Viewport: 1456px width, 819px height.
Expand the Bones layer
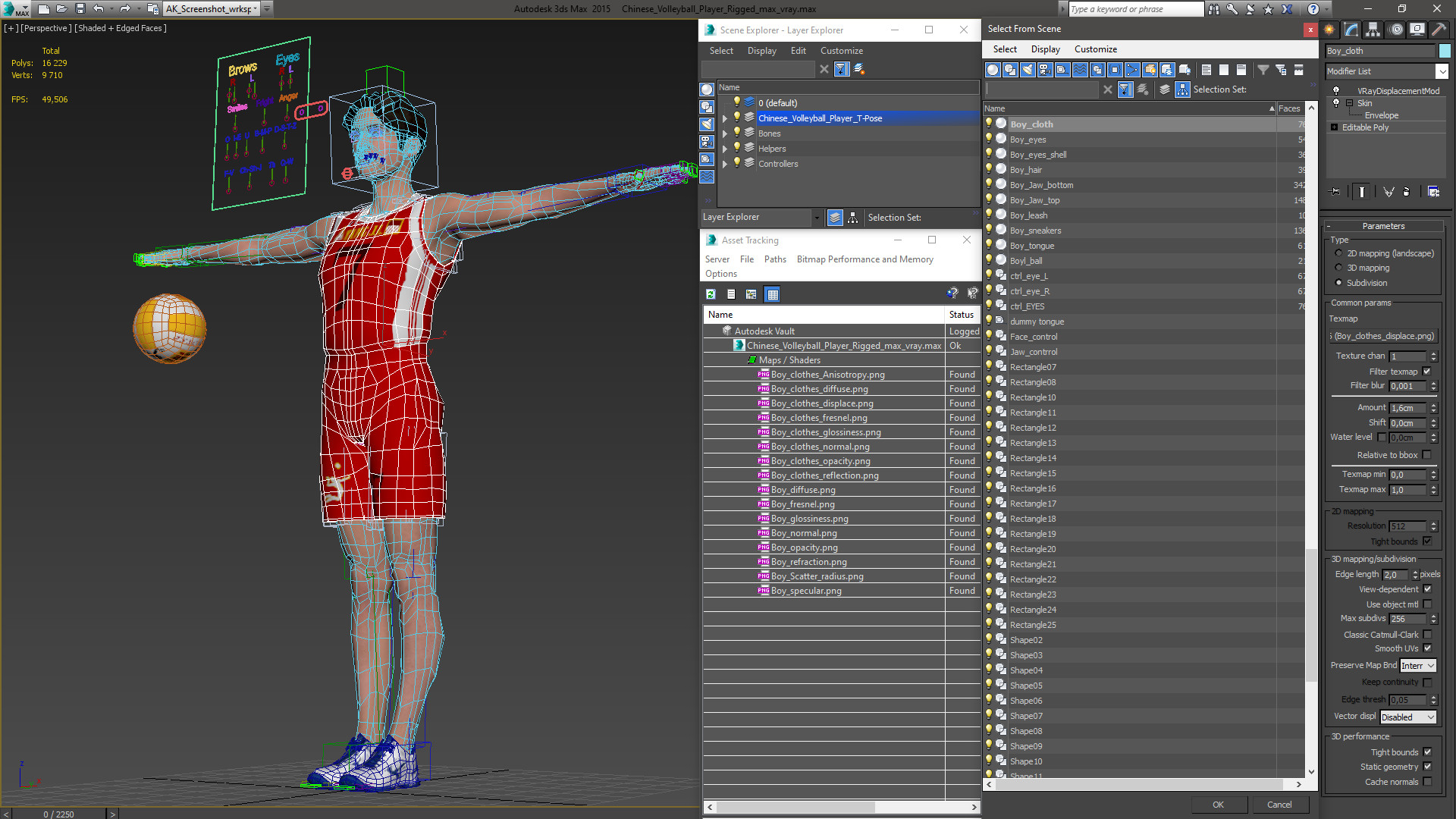click(725, 133)
